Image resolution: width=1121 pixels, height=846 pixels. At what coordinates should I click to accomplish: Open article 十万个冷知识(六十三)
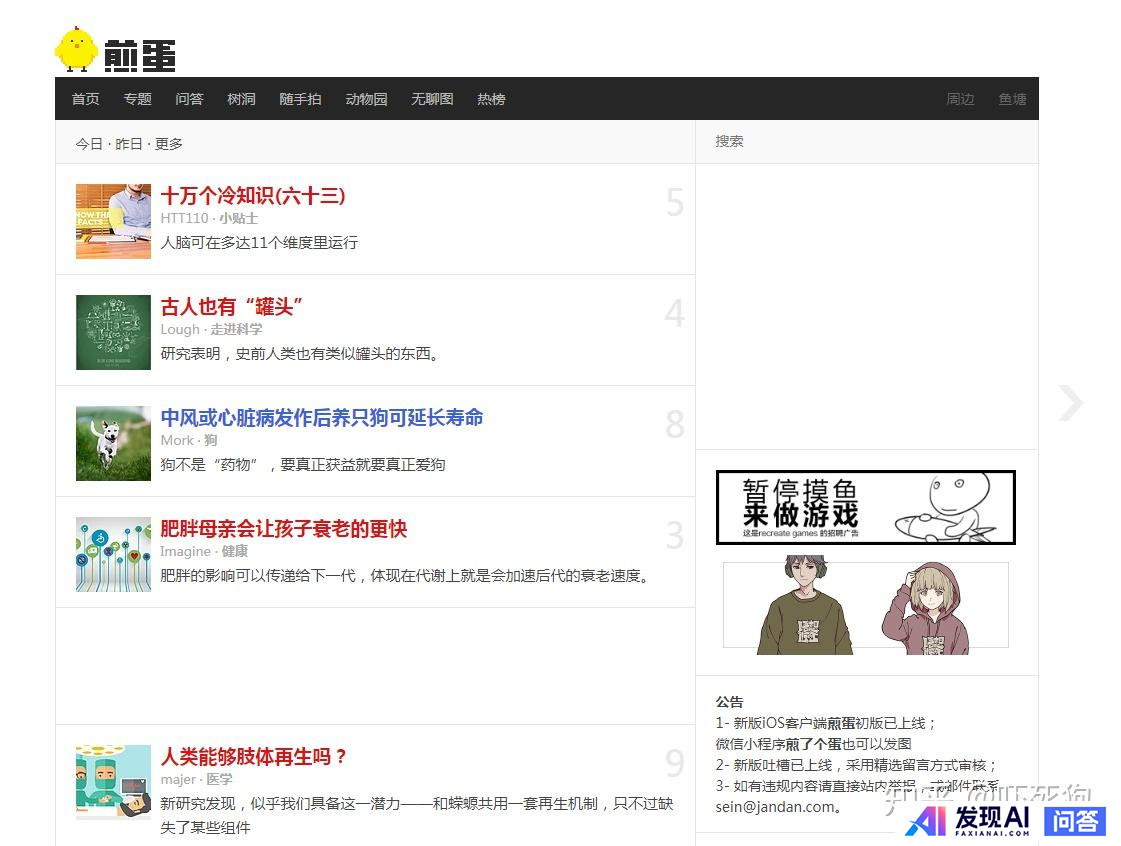(x=253, y=196)
